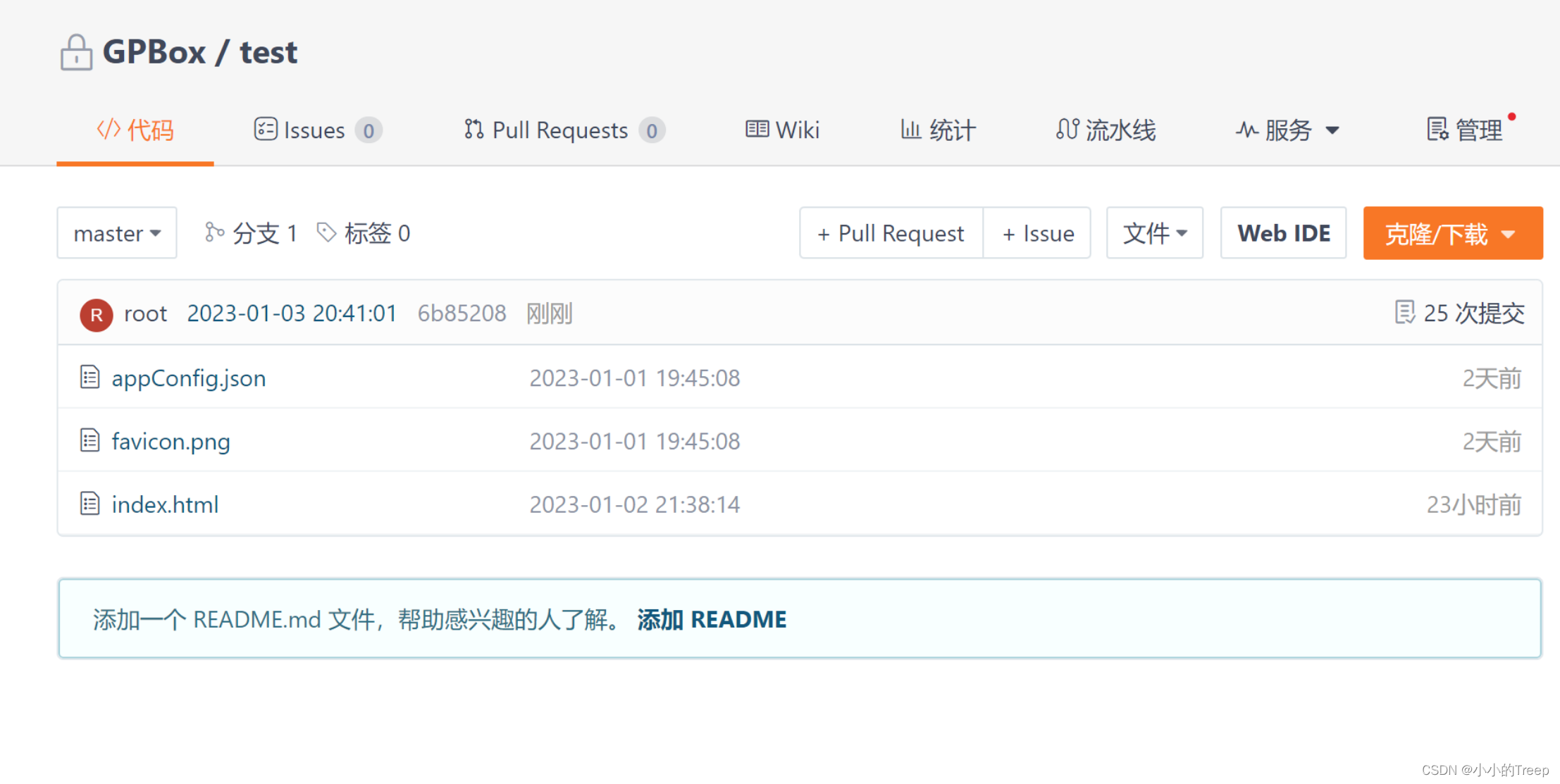Viewport: 1560px width, 784px height.
Task: Click the + Pull Request button
Action: coord(891,233)
